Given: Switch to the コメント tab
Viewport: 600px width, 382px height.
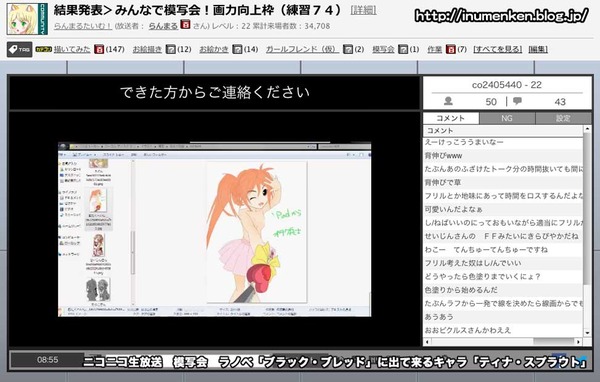Looking at the screenshot, I should (451, 118).
